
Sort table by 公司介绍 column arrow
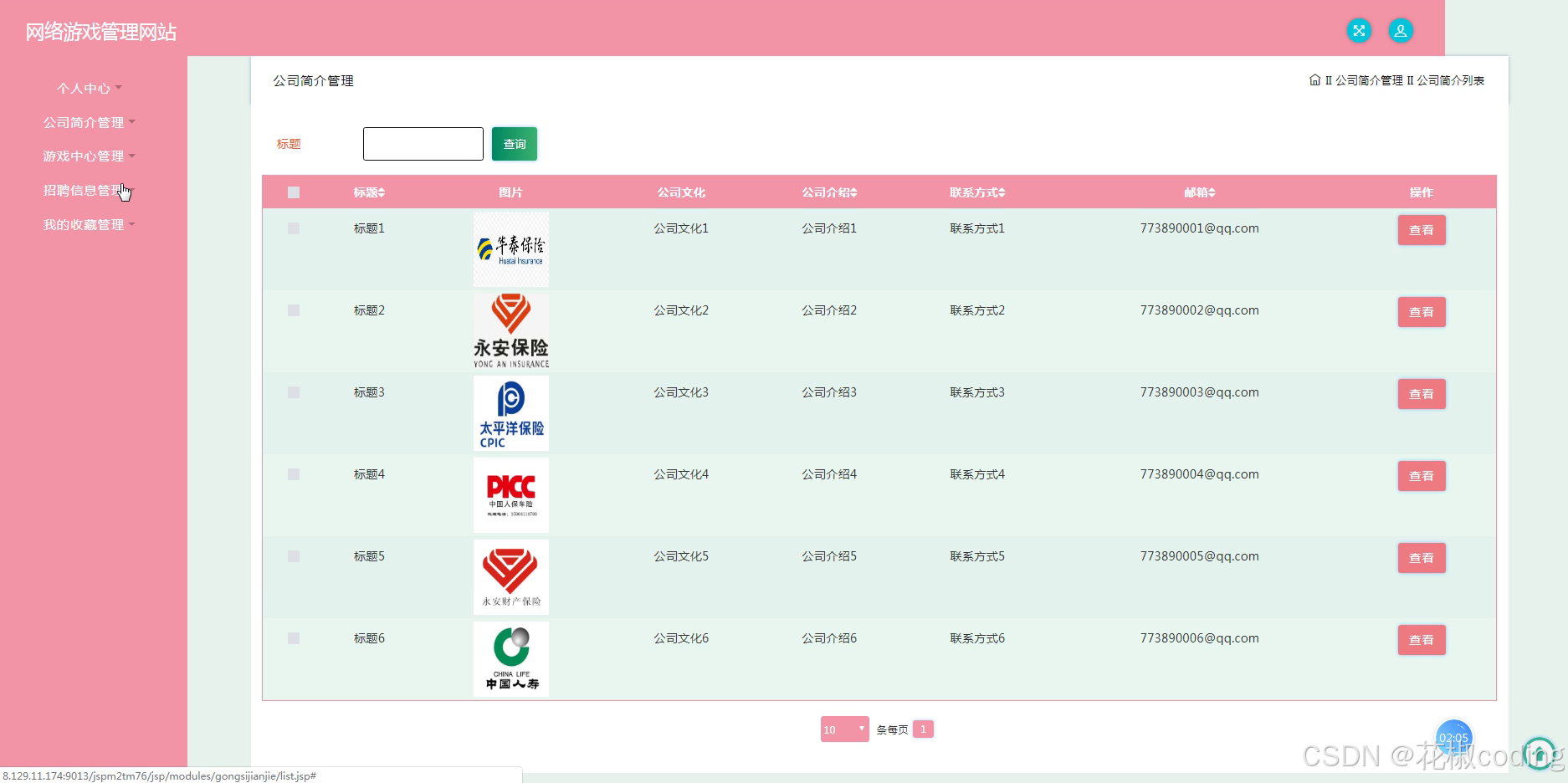(853, 192)
